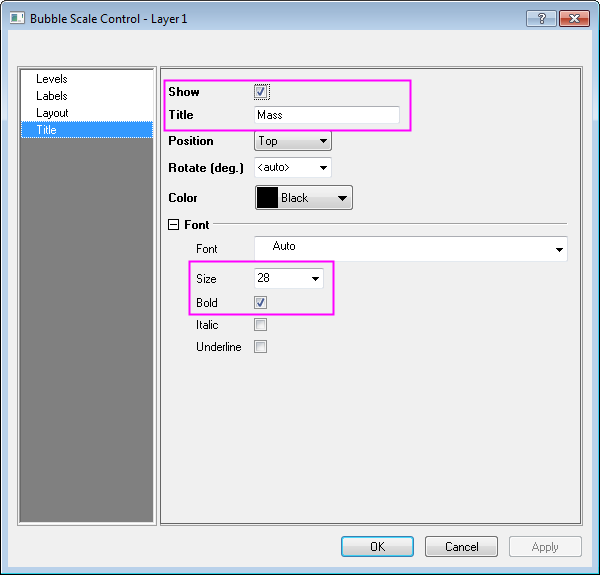Close the Bubble Scale Control dialog

pyautogui.click(x=574, y=18)
